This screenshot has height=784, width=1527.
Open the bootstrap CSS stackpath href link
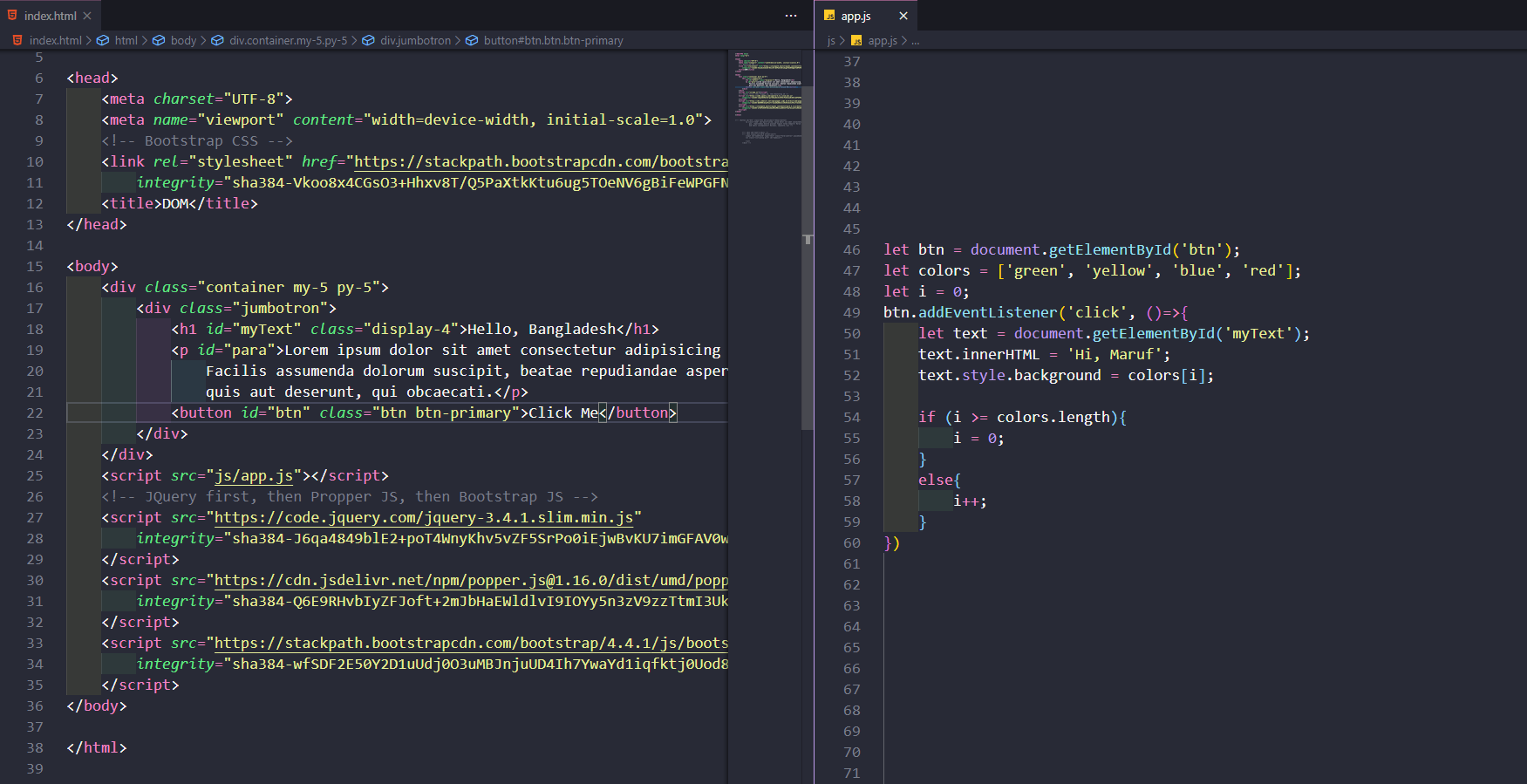tap(541, 161)
